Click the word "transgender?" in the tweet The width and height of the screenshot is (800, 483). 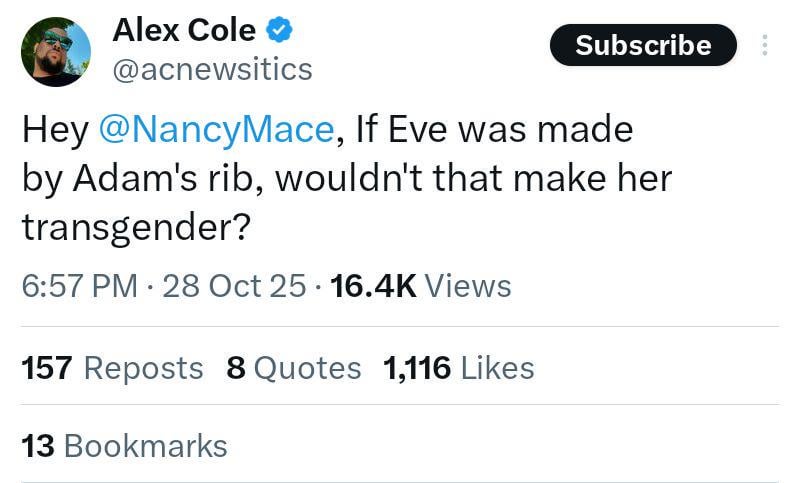pos(135,227)
